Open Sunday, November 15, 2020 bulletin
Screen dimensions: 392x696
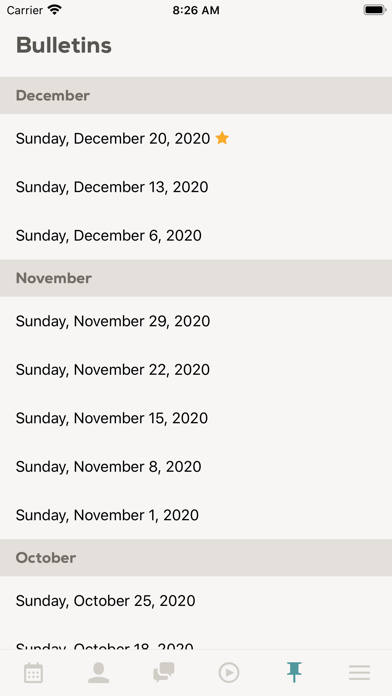coord(196,418)
